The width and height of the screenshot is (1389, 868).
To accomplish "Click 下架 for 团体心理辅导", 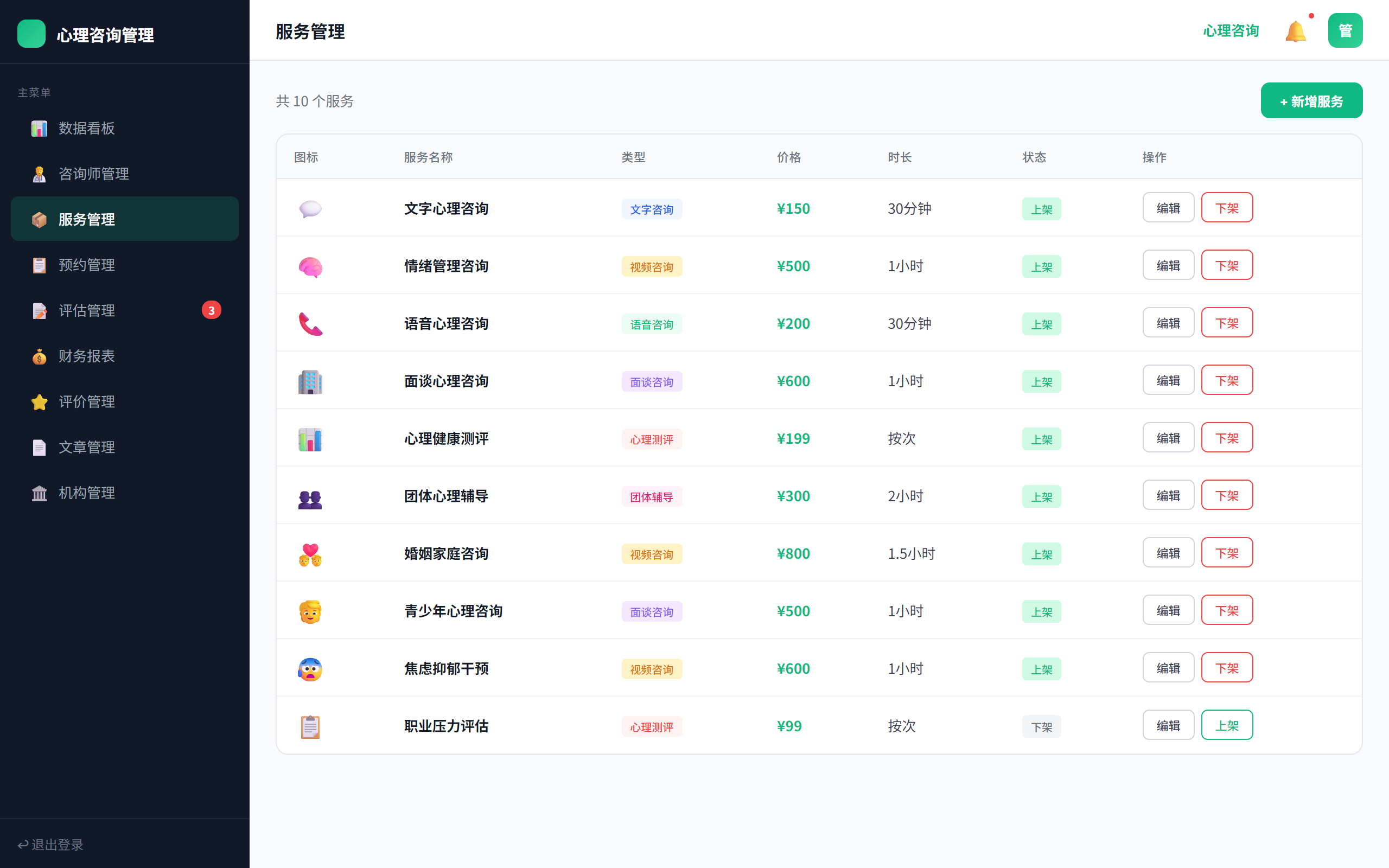I will click(1227, 495).
